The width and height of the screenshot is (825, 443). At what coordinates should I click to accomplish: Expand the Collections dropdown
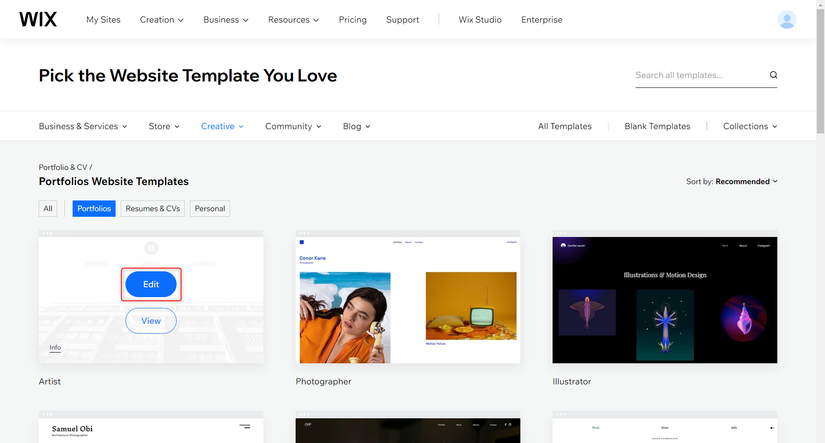pyautogui.click(x=750, y=126)
